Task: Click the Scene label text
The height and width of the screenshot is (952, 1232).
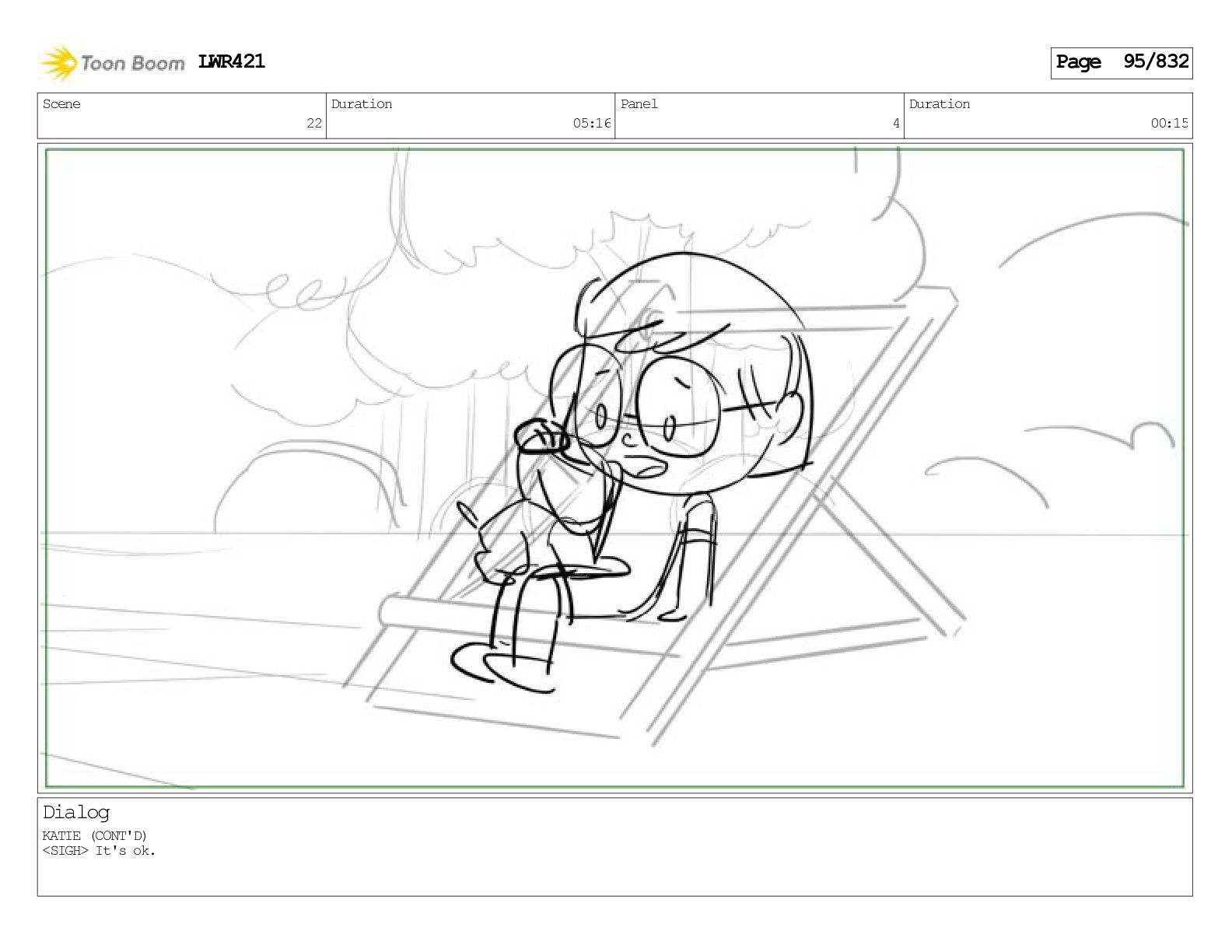Action: (x=61, y=104)
